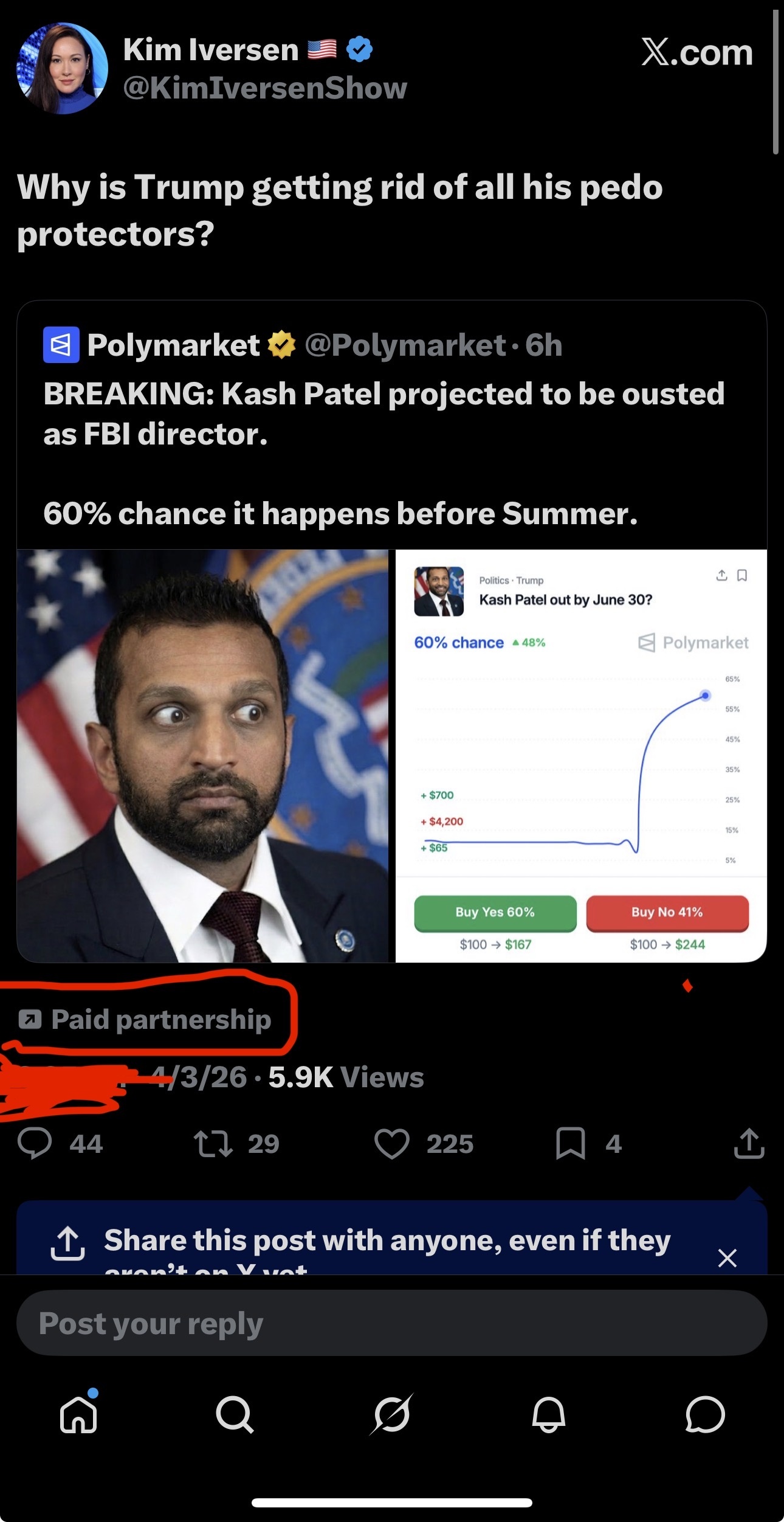
Task: Bookmark this post
Action: pos(570,1144)
